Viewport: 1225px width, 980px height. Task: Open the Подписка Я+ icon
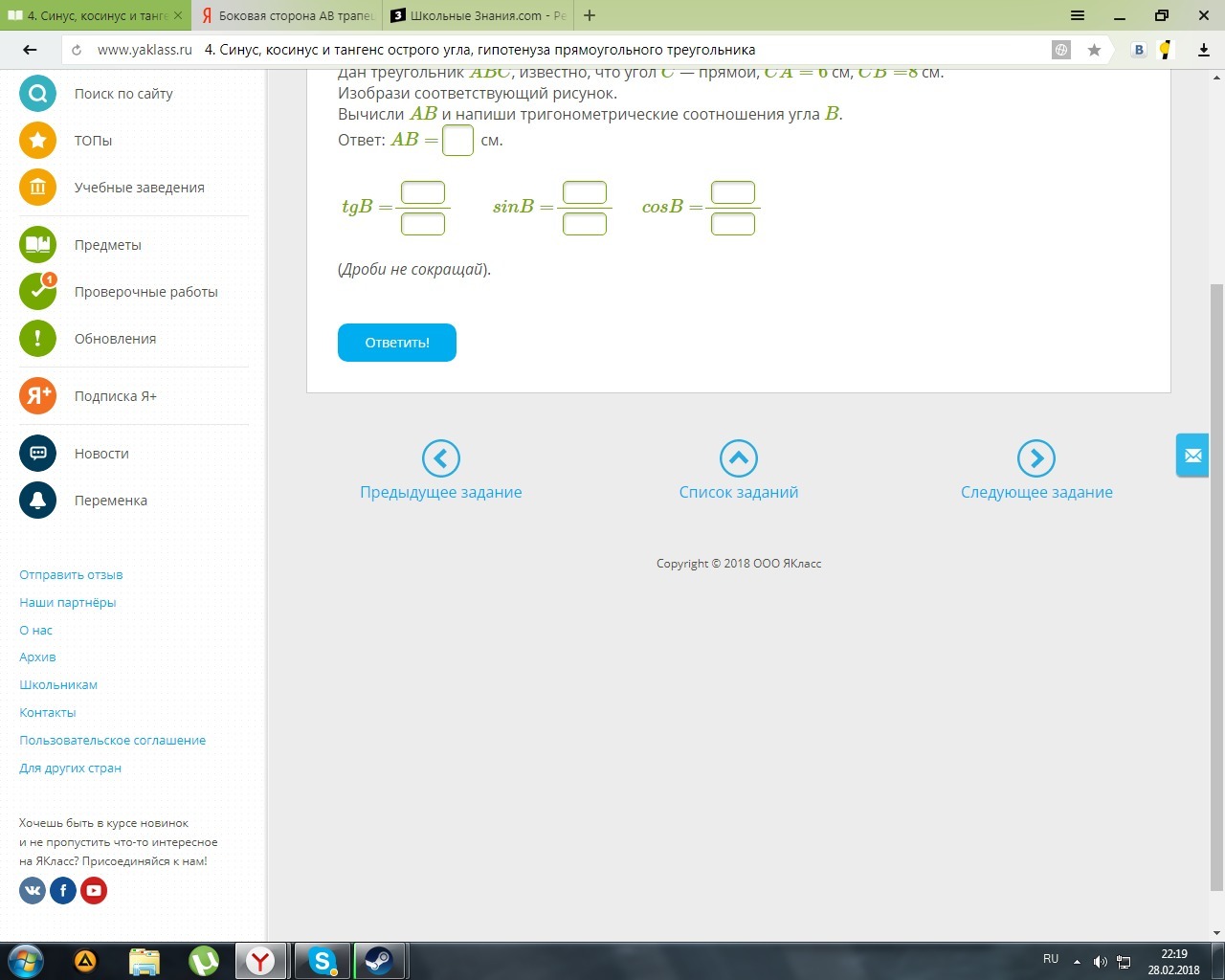point(37,396)
